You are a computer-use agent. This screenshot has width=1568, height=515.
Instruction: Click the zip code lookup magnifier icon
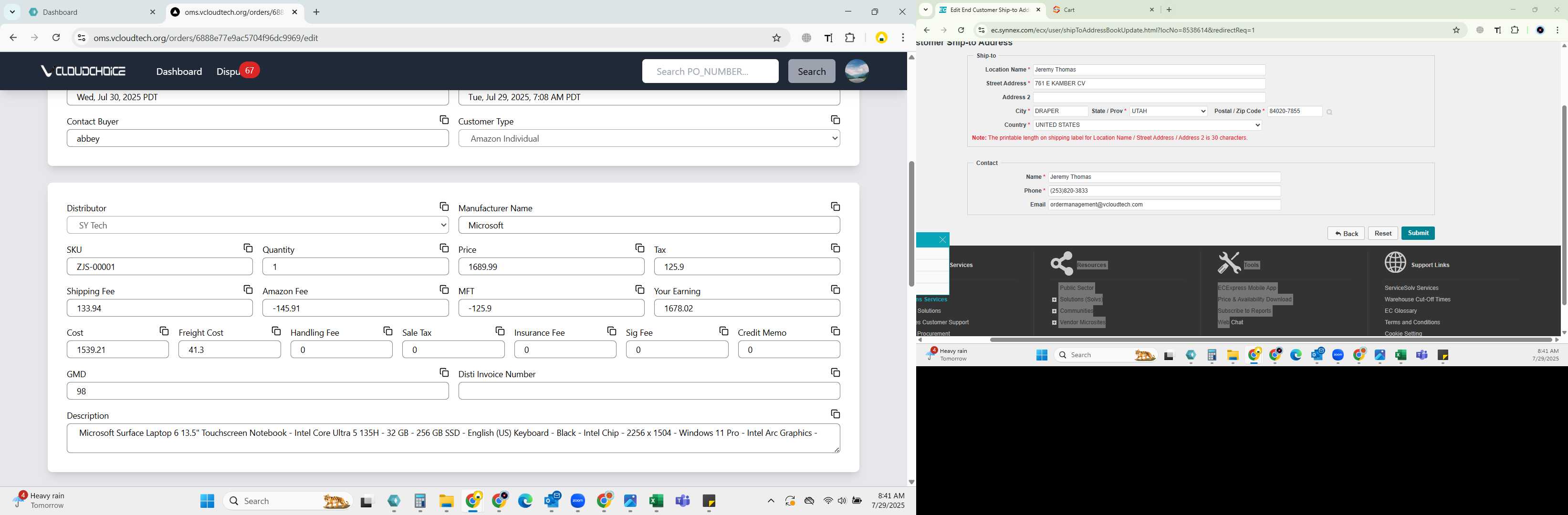coord(1329,112)
